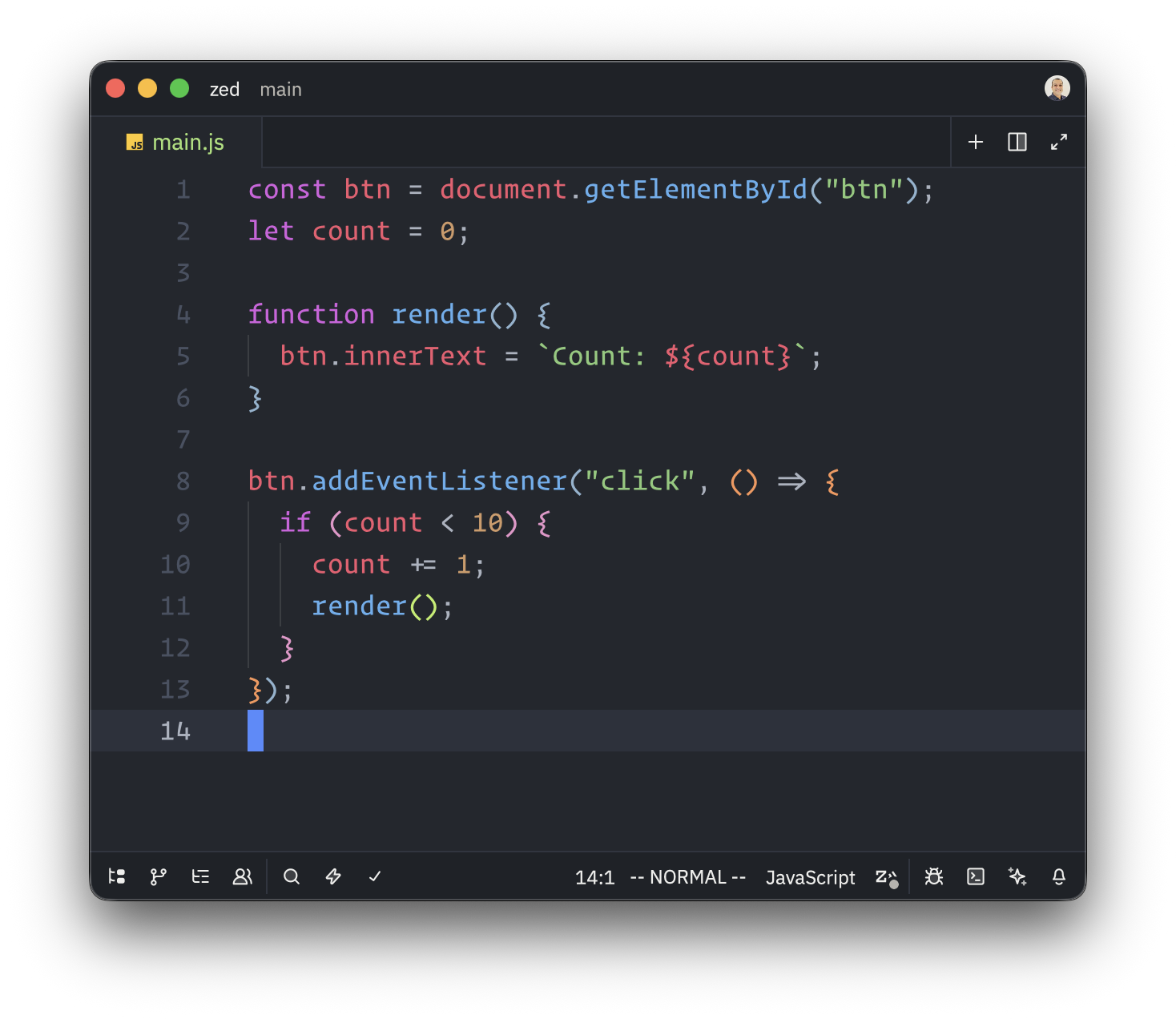Open the notifications bell icon
1176x1019 pixels.
[x=1059, y=876]
